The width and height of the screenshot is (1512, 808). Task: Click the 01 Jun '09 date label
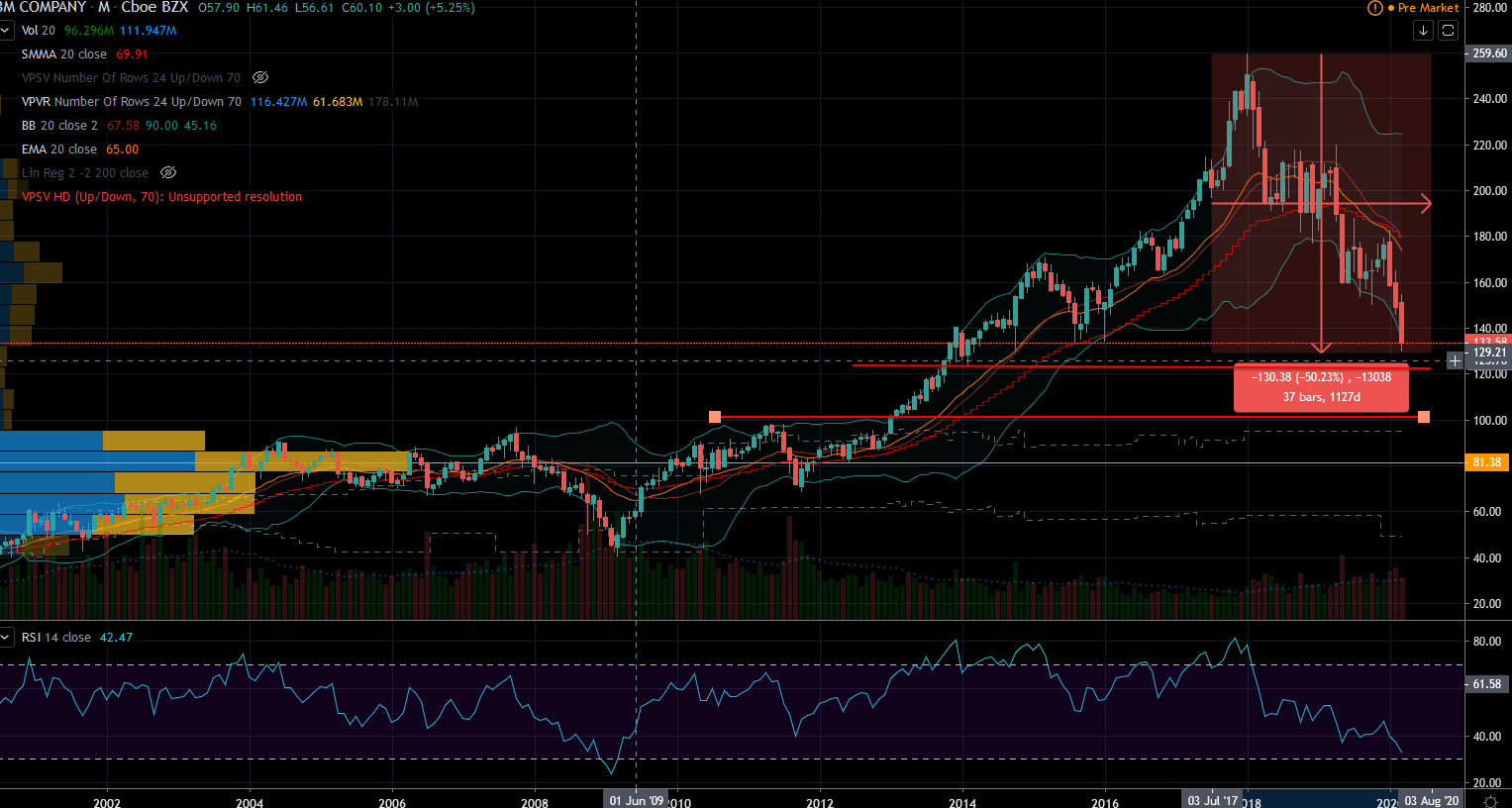[636, 800]
